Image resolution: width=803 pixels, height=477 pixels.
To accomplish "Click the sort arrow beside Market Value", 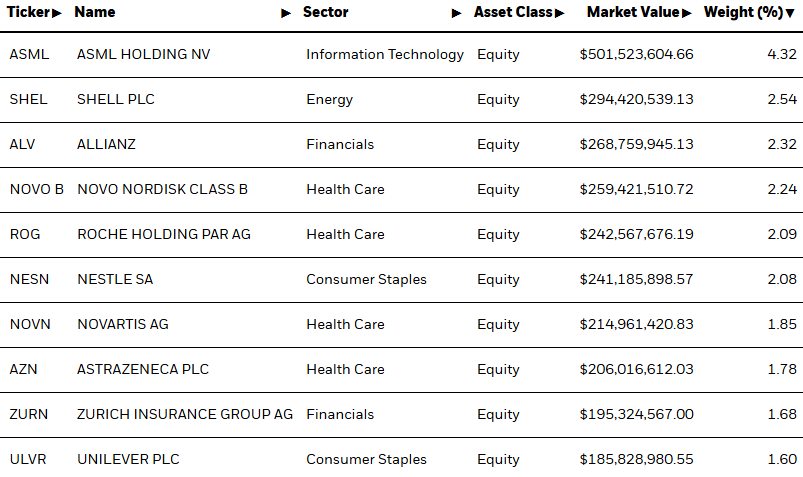I will (686, 13).
